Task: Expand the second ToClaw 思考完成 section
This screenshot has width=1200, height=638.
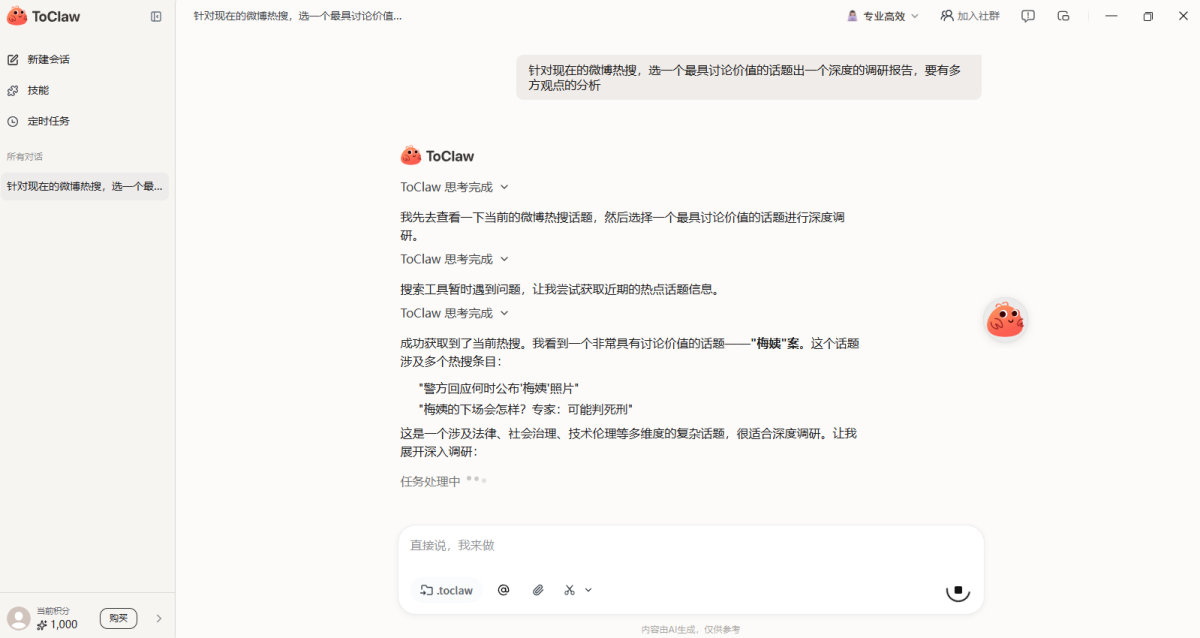Action: tap(455, 259)
